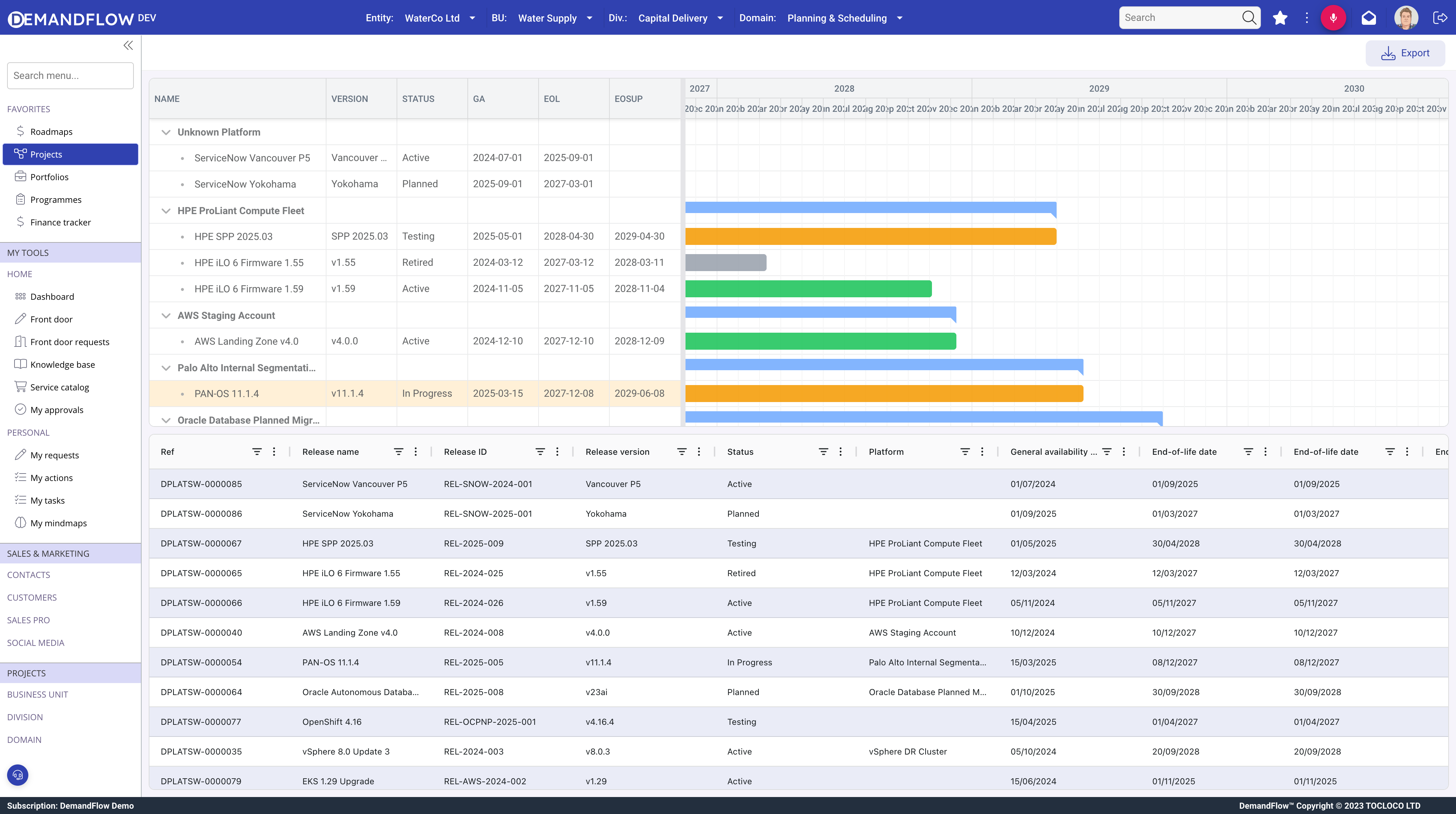Click into the top-right Search field
Image resolution: width=1456 pixels, height=814 pixels.
coord(1181,17)
